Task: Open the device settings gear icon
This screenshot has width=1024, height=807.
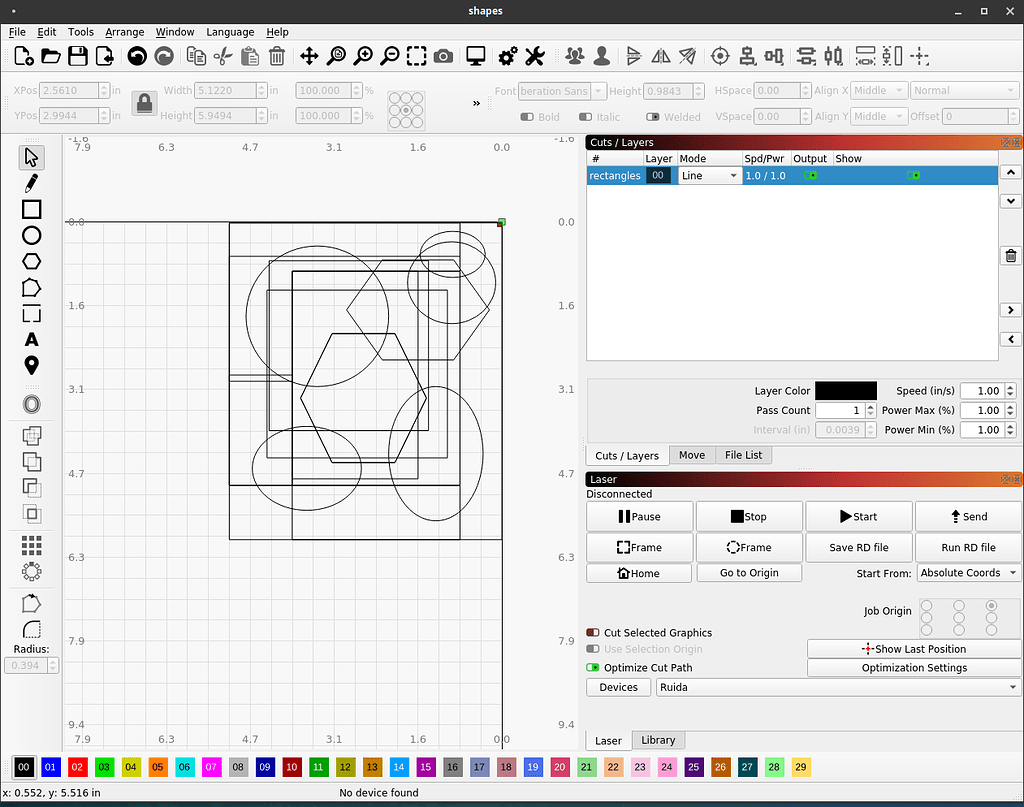Action: [x=507, y=57]
